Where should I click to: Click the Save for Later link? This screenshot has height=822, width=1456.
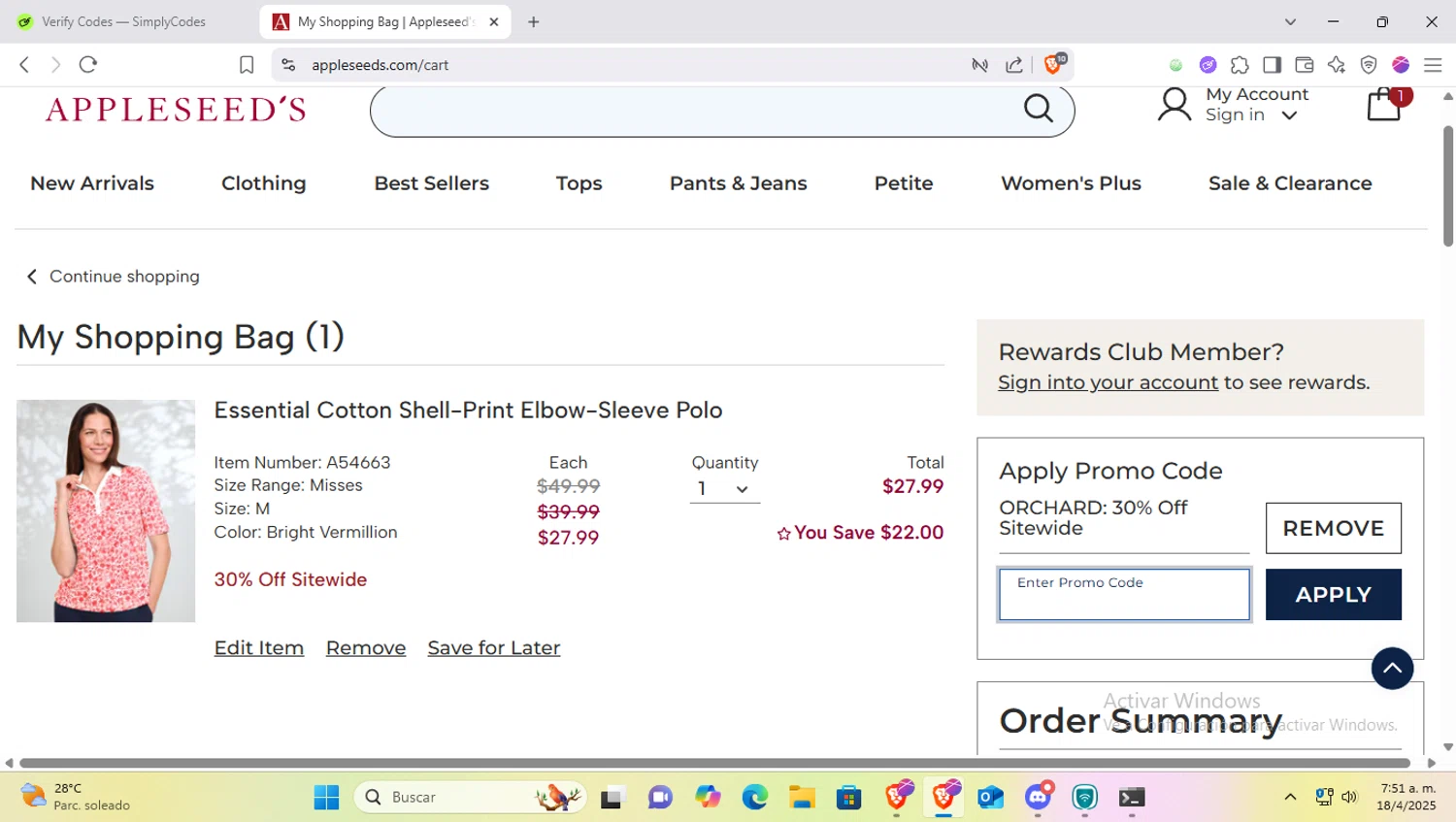[x=493, y=647]
